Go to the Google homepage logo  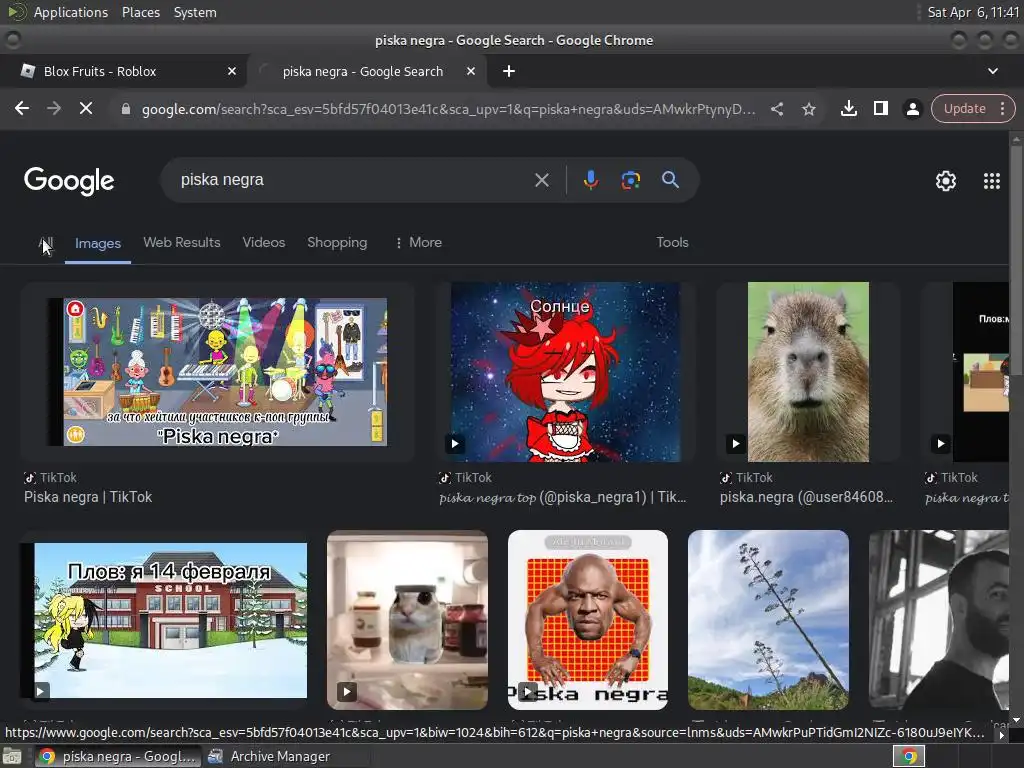click(x=69, y=181)
